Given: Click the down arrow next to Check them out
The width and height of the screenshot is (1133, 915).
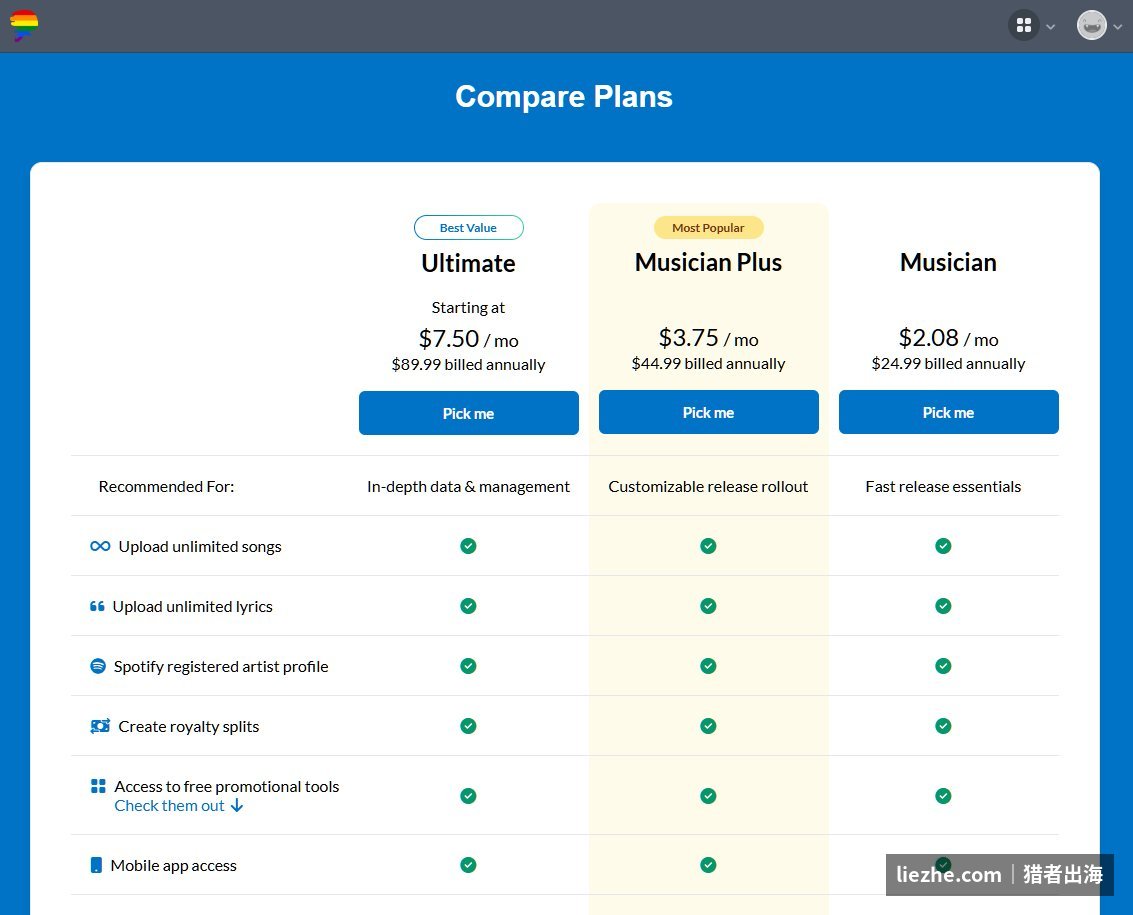Looking at the screenshot, I should (236, 806).
